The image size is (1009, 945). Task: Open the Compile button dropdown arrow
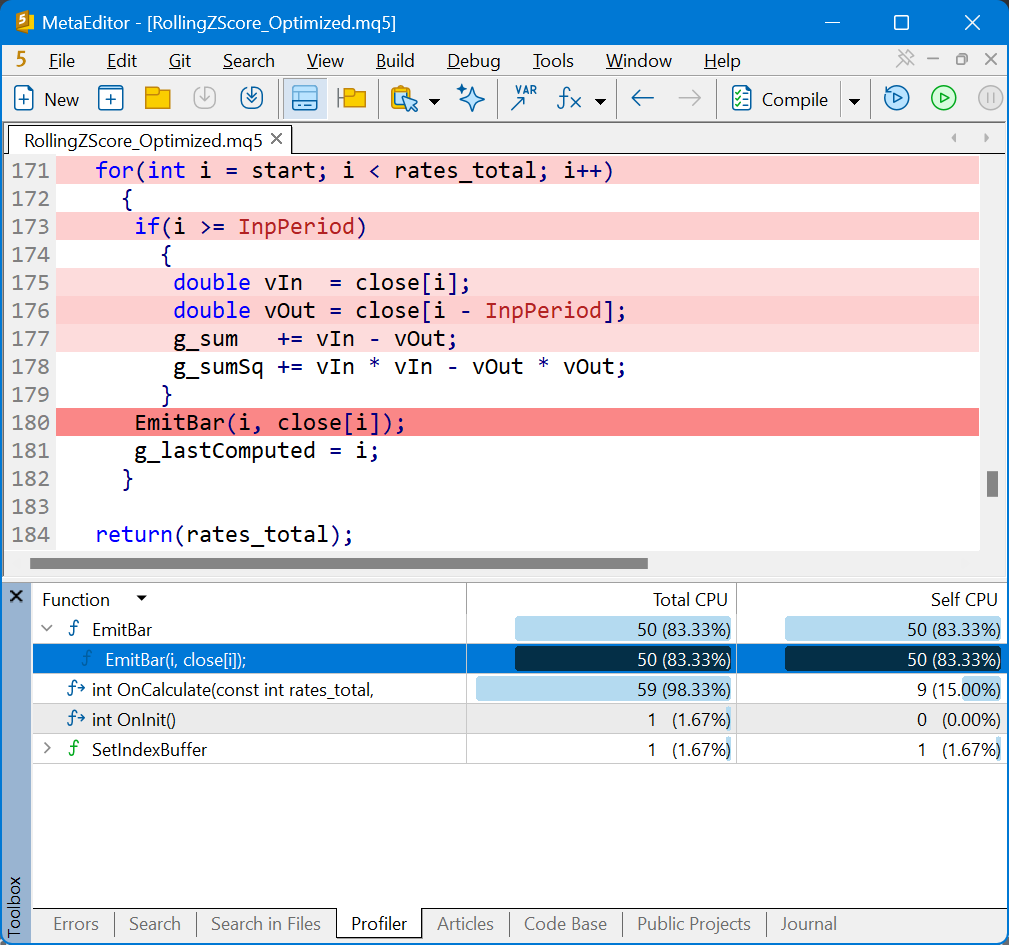[x=855, y=101]
